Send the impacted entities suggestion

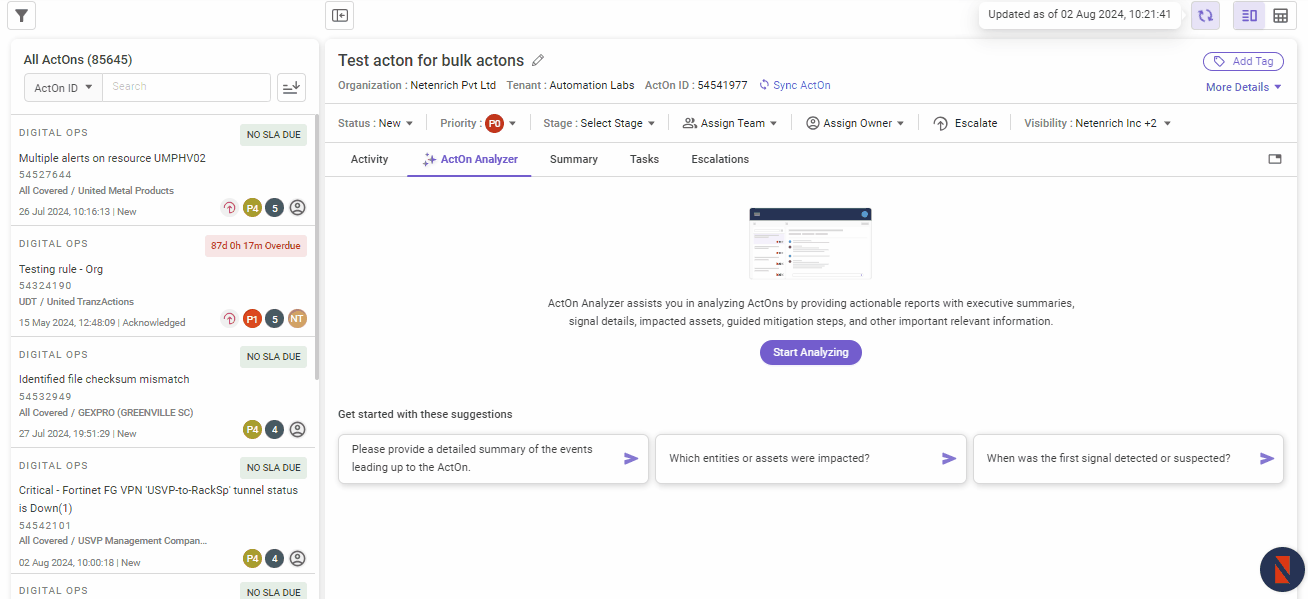949,458
